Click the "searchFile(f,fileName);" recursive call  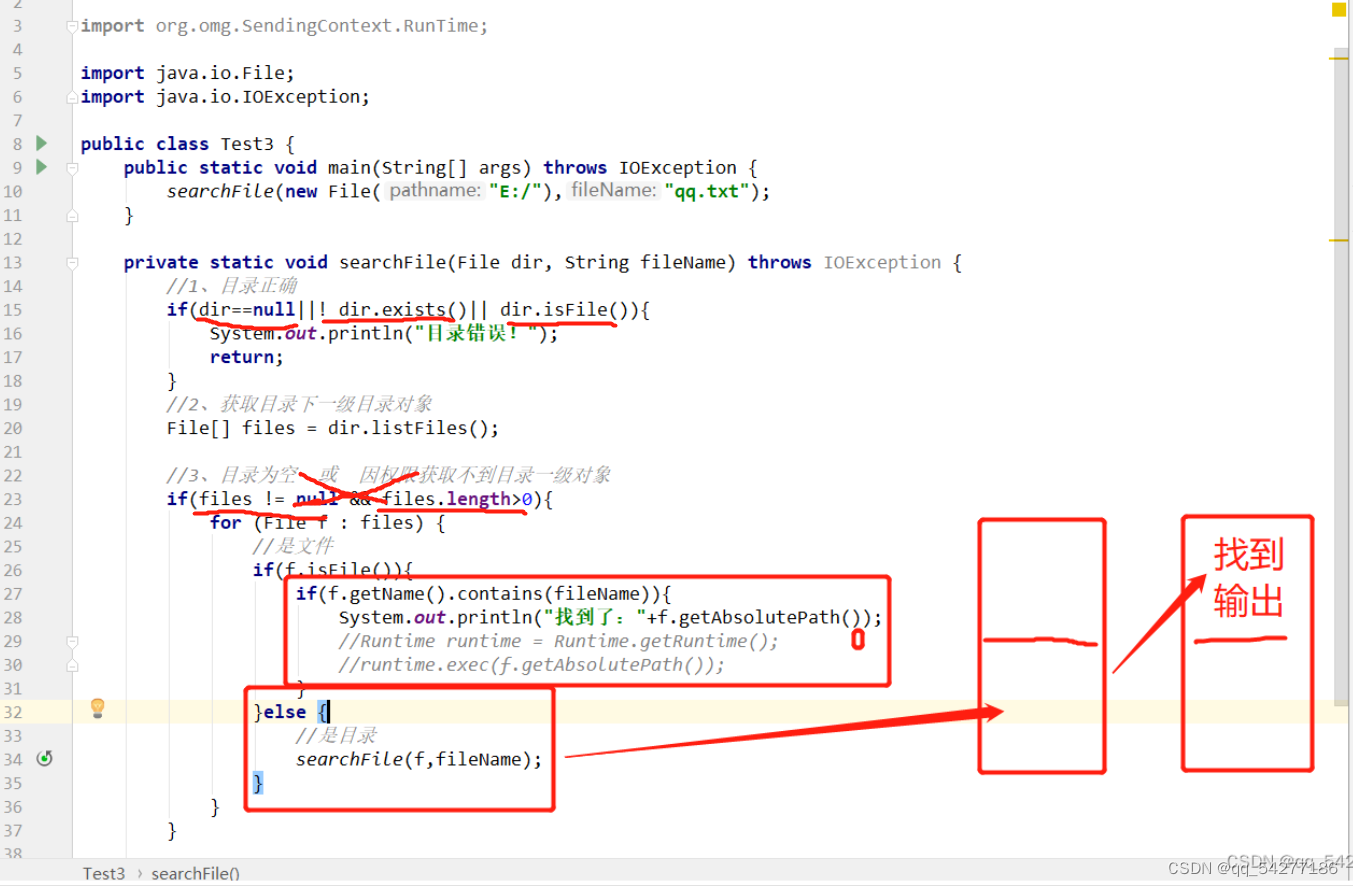(x=419, y=760)
